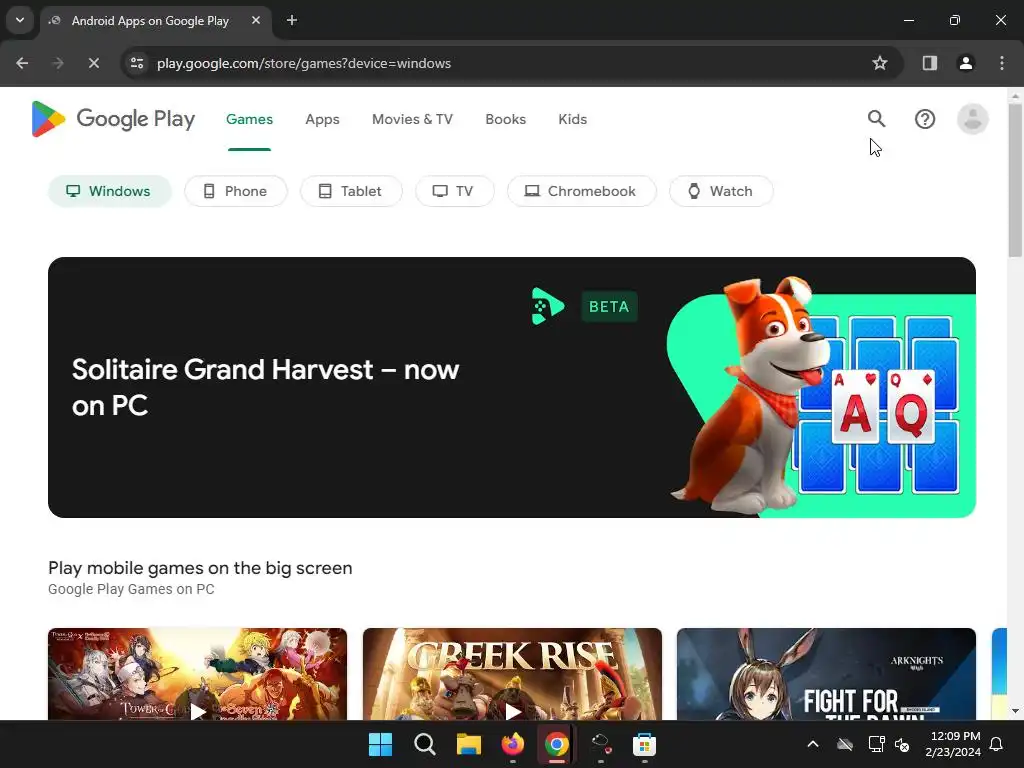This screenshot has width=1024, height=768.
Task: Select the Phone device filter chip
Action: click(x=236, y=191)
